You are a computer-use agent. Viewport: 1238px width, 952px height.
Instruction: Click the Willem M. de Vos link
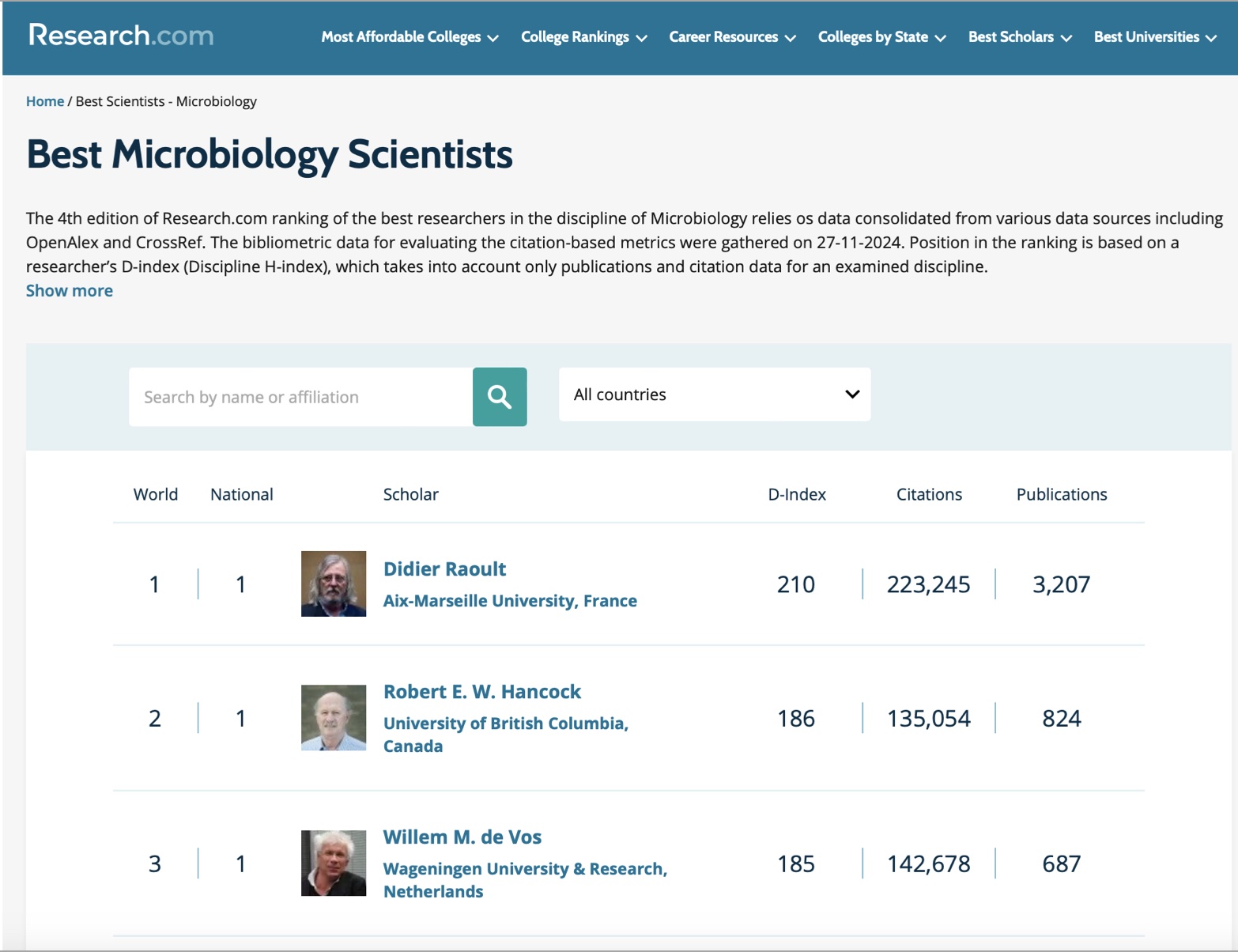pyautogui.click(x=462, y=837)
